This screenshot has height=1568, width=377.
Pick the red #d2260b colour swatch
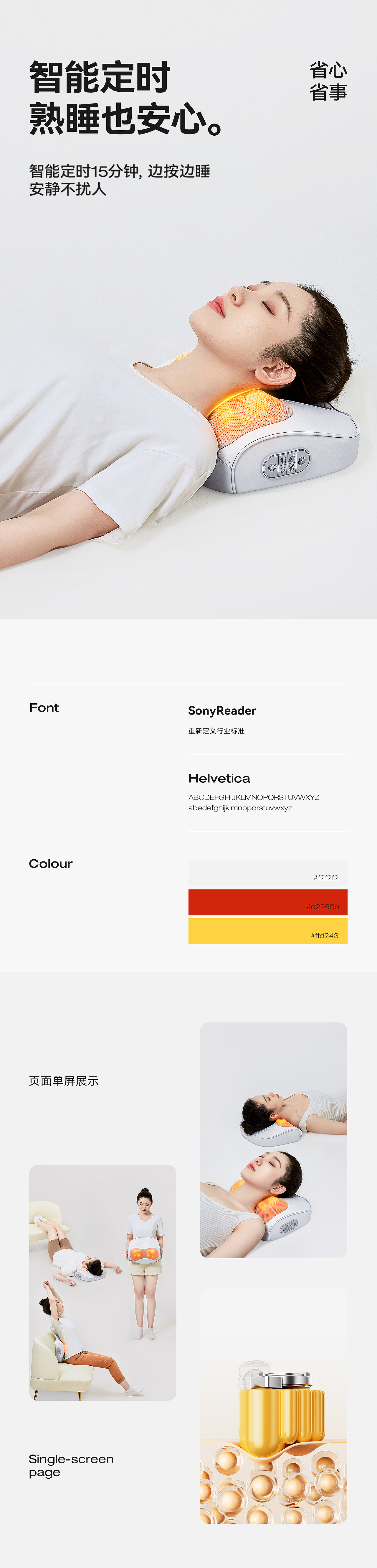[267, 902]
